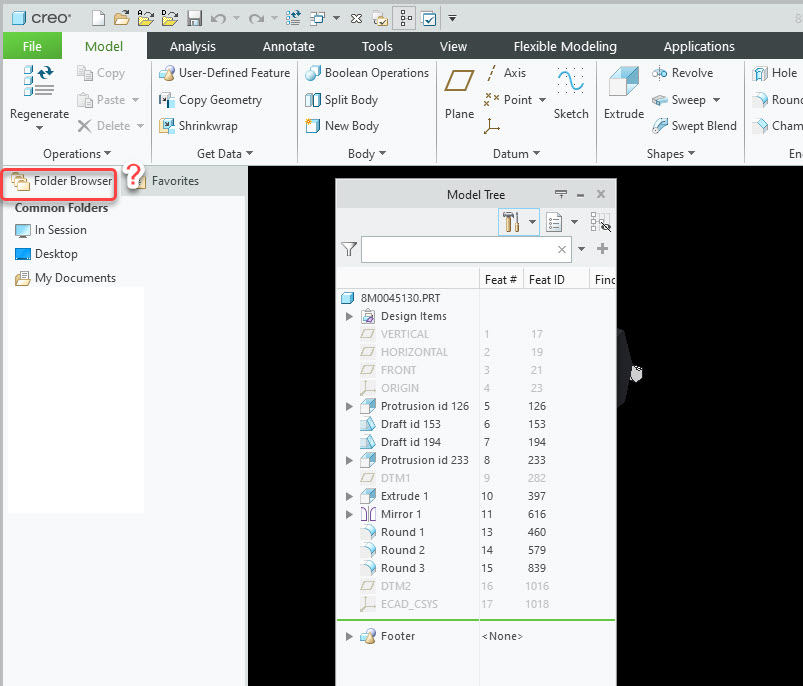Screen dimensions: 803x686
Task: Switch to the Flexible Modeling tab
Action: [563, 46]
